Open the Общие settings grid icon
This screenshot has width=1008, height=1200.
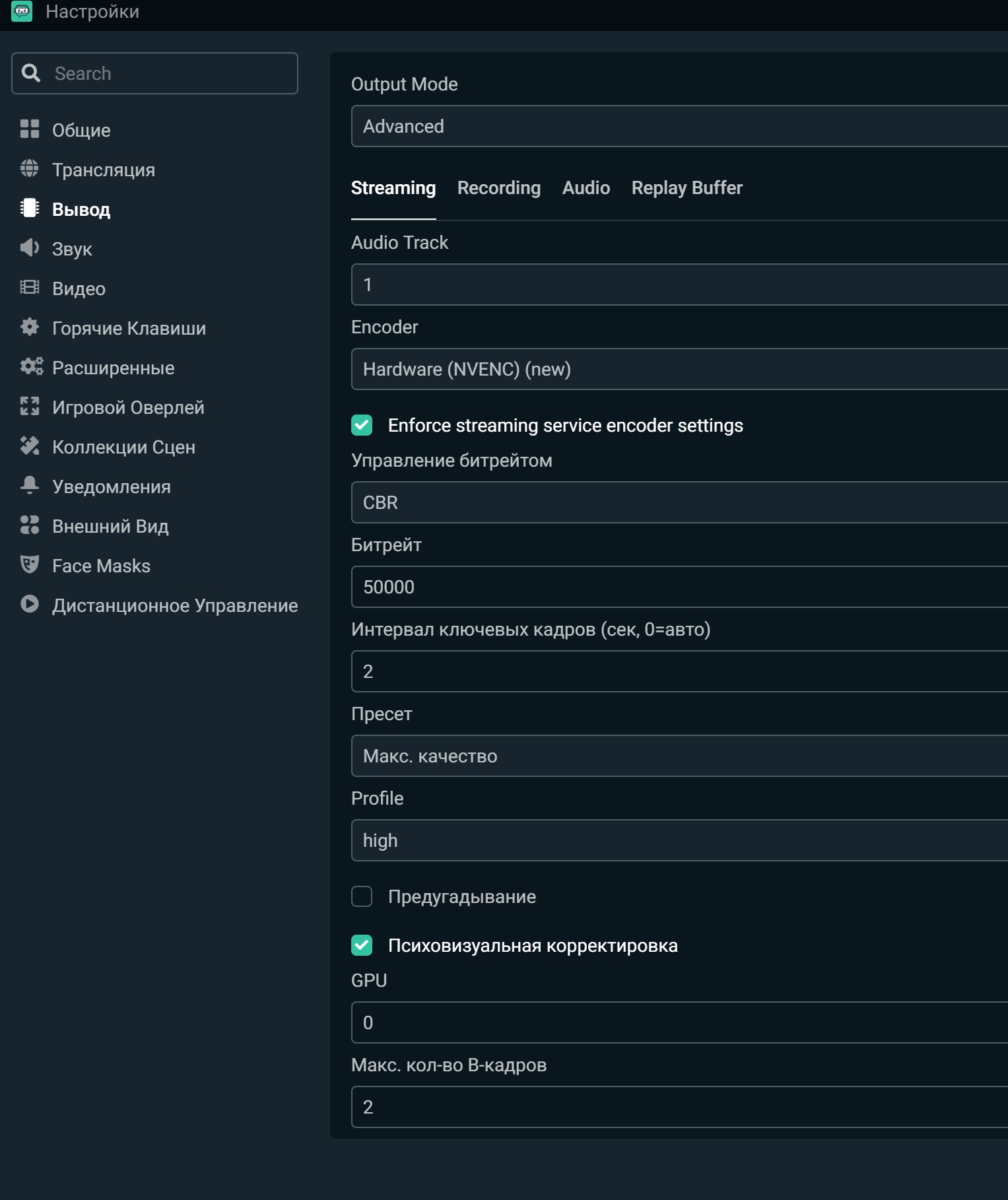point(30,129)
